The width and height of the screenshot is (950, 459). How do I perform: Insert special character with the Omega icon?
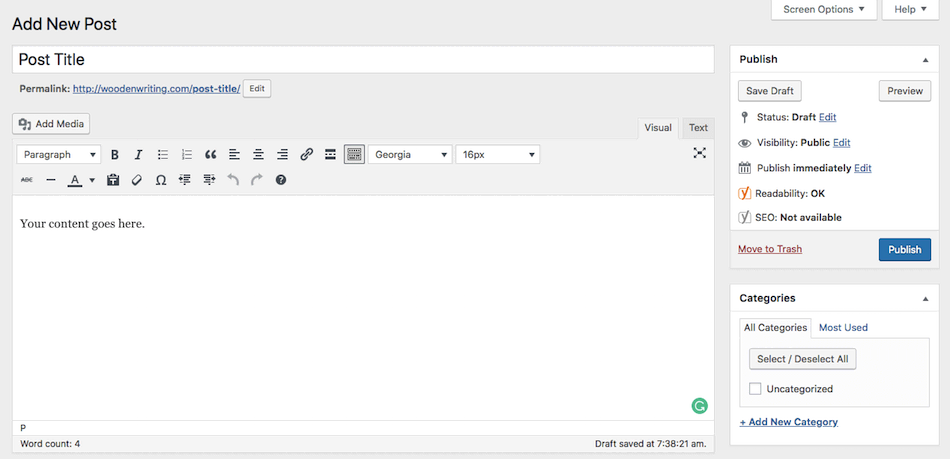(161, 180)
